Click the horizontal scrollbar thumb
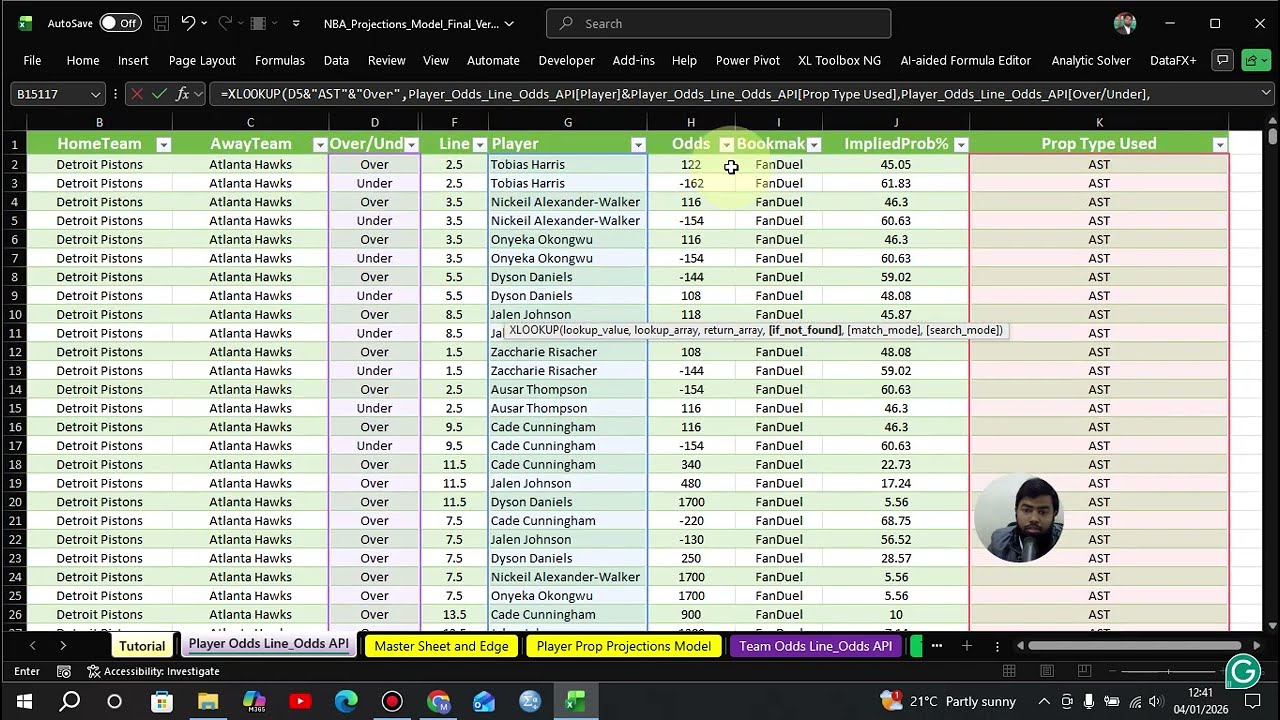Image resolution: width=1280 pixels, height=720 pixels. coord(1136,646)
